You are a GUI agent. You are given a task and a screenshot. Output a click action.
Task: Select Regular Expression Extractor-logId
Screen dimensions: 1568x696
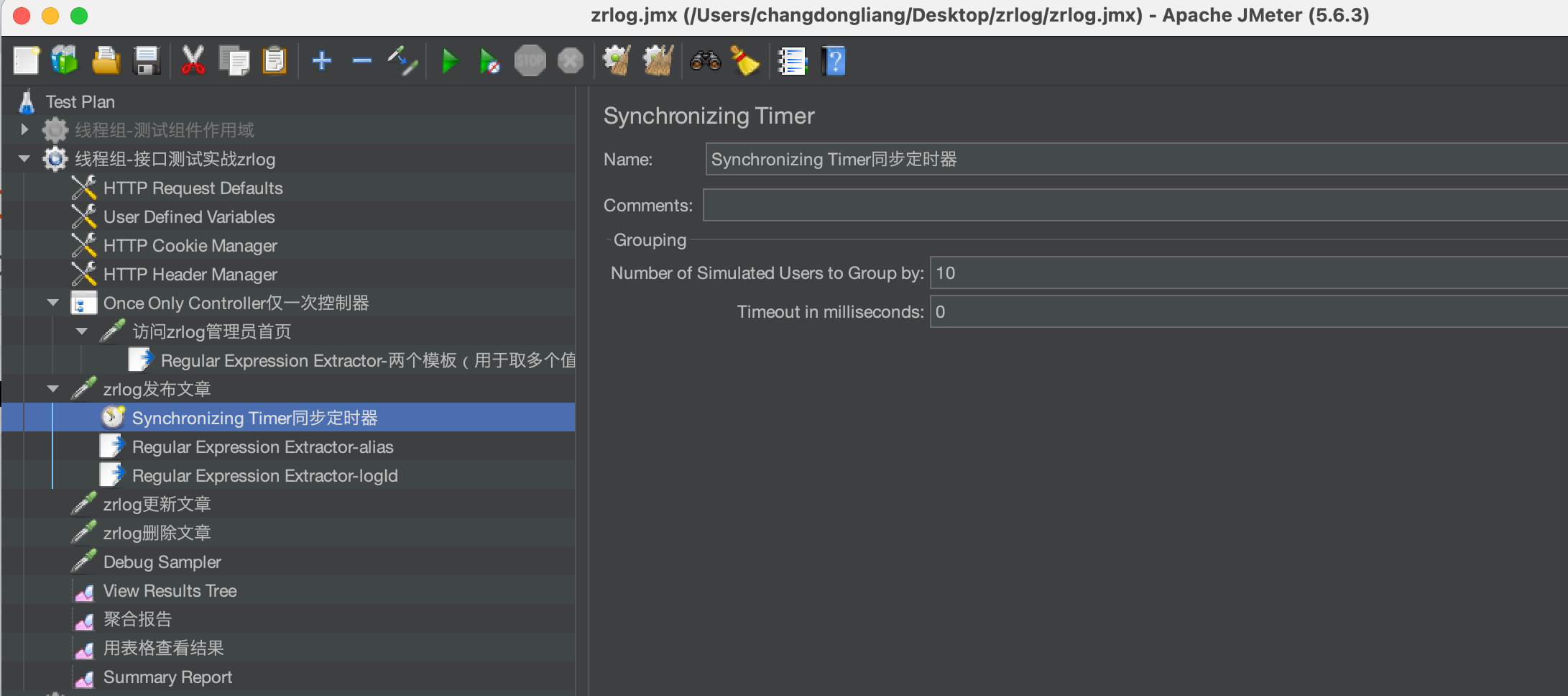265,475
